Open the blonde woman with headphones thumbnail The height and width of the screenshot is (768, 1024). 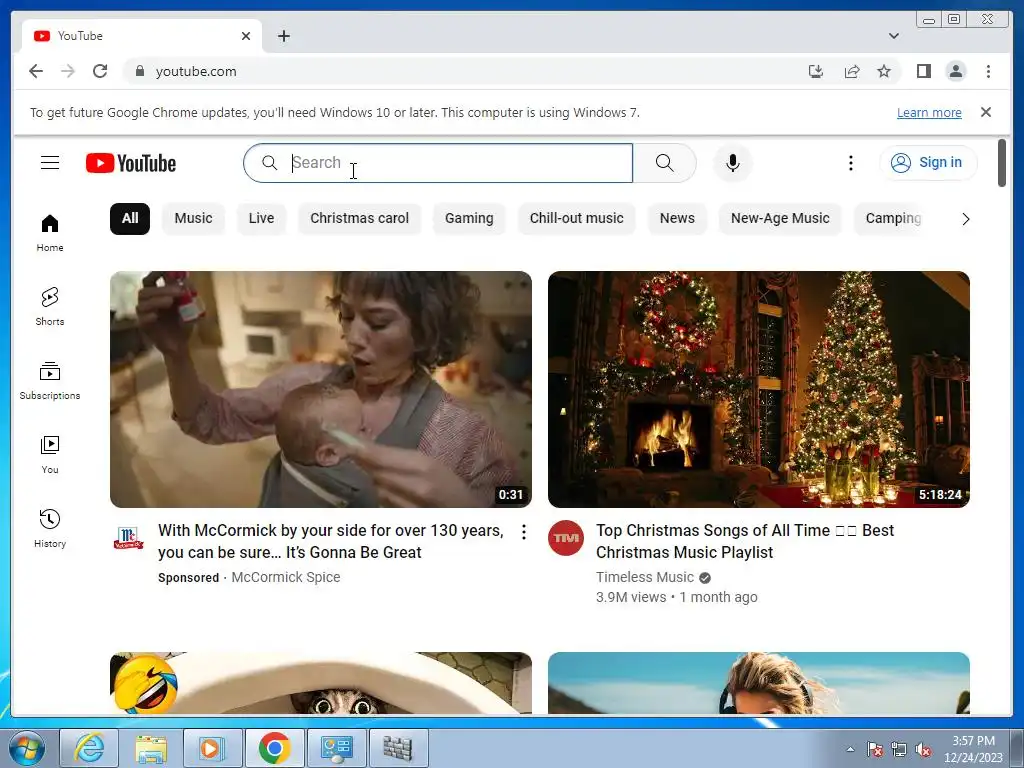point(759,683)
